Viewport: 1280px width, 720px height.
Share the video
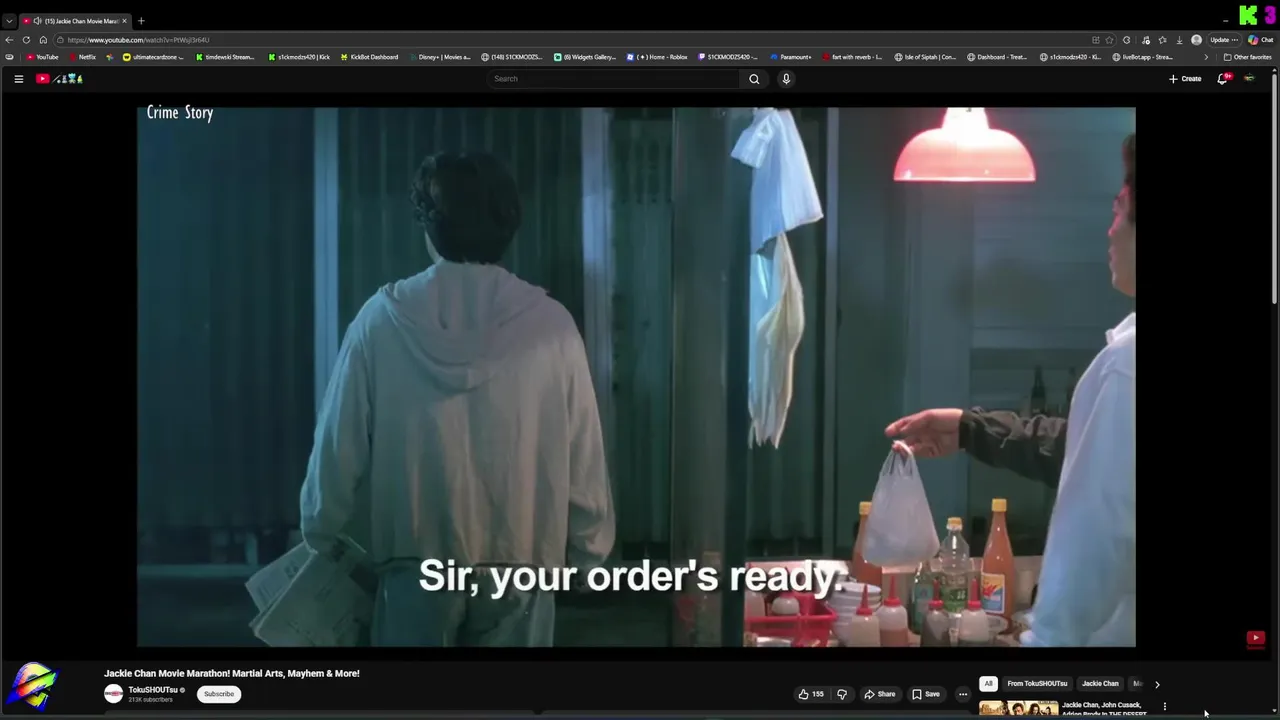(880, 694)
